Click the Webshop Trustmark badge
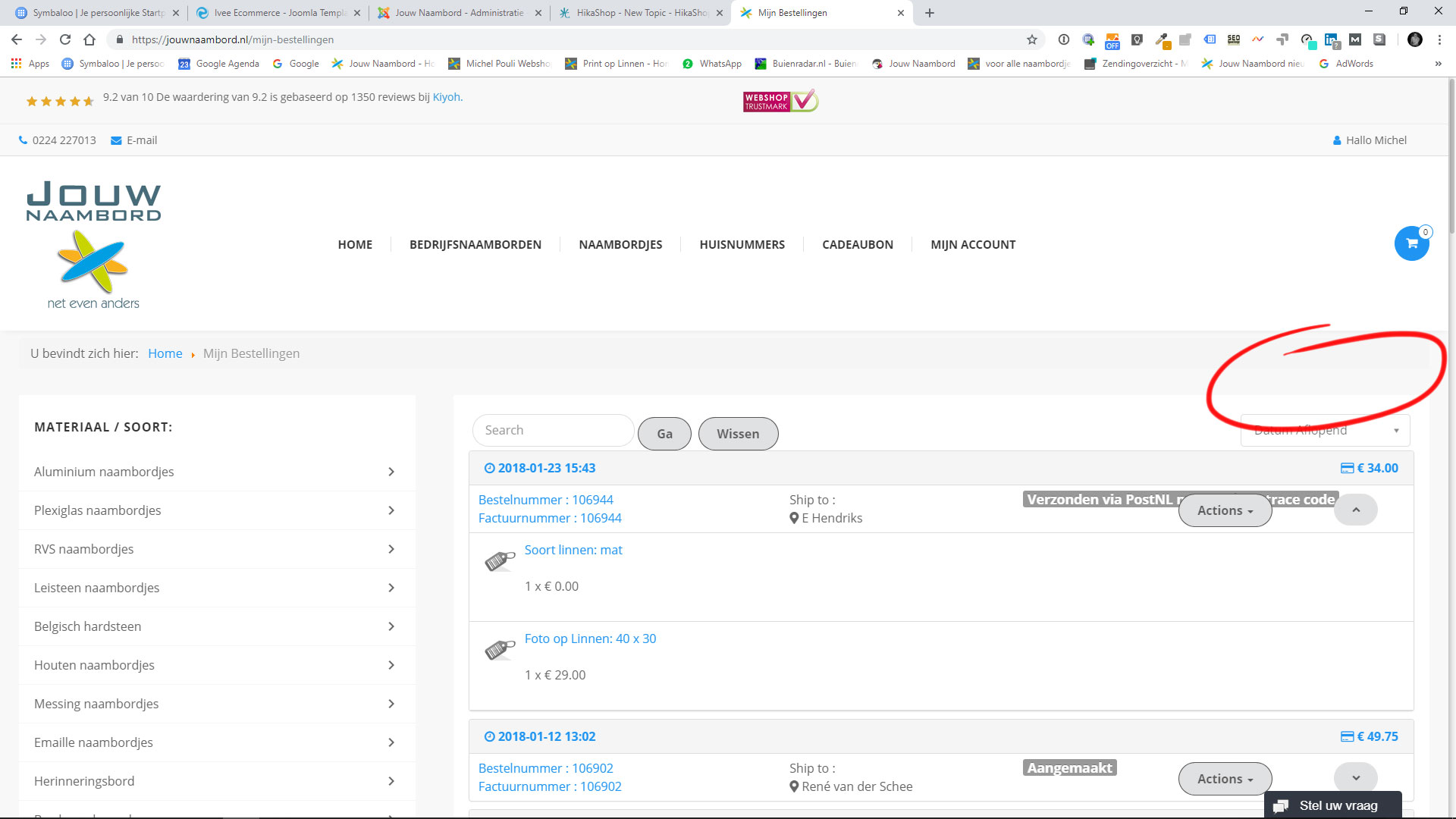The image size is (1456, 819). pyautogui.click(x=780, y=101)
